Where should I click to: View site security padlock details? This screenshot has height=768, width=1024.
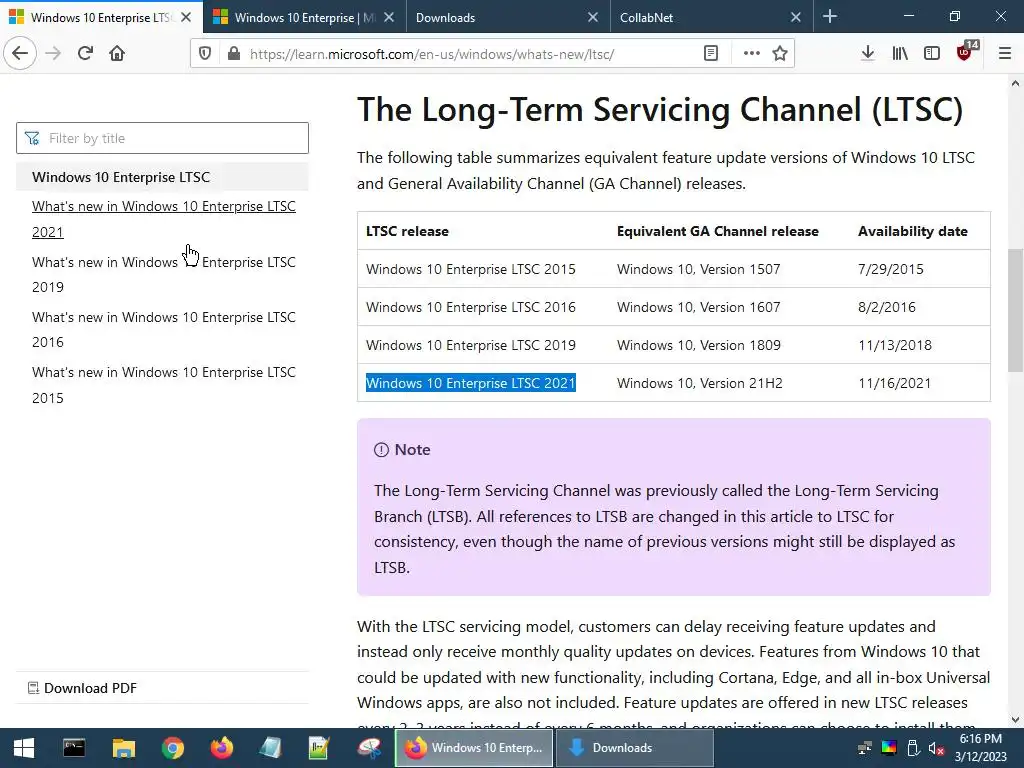(233, 54)
